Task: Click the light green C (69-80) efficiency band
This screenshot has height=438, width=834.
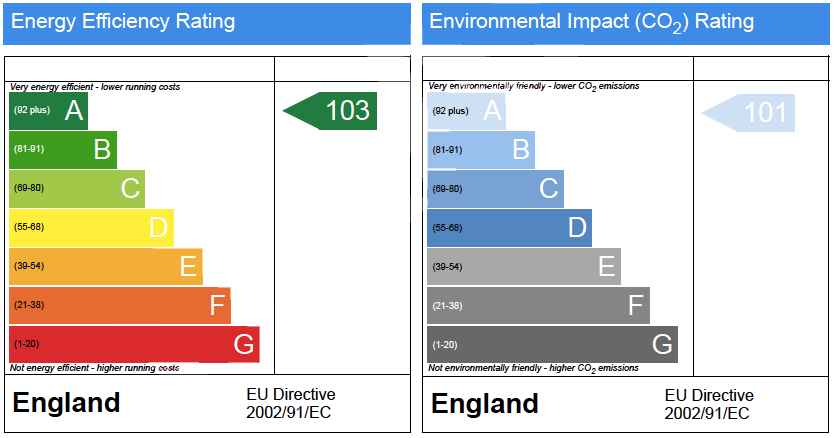Action: click(x=77, y=188)
